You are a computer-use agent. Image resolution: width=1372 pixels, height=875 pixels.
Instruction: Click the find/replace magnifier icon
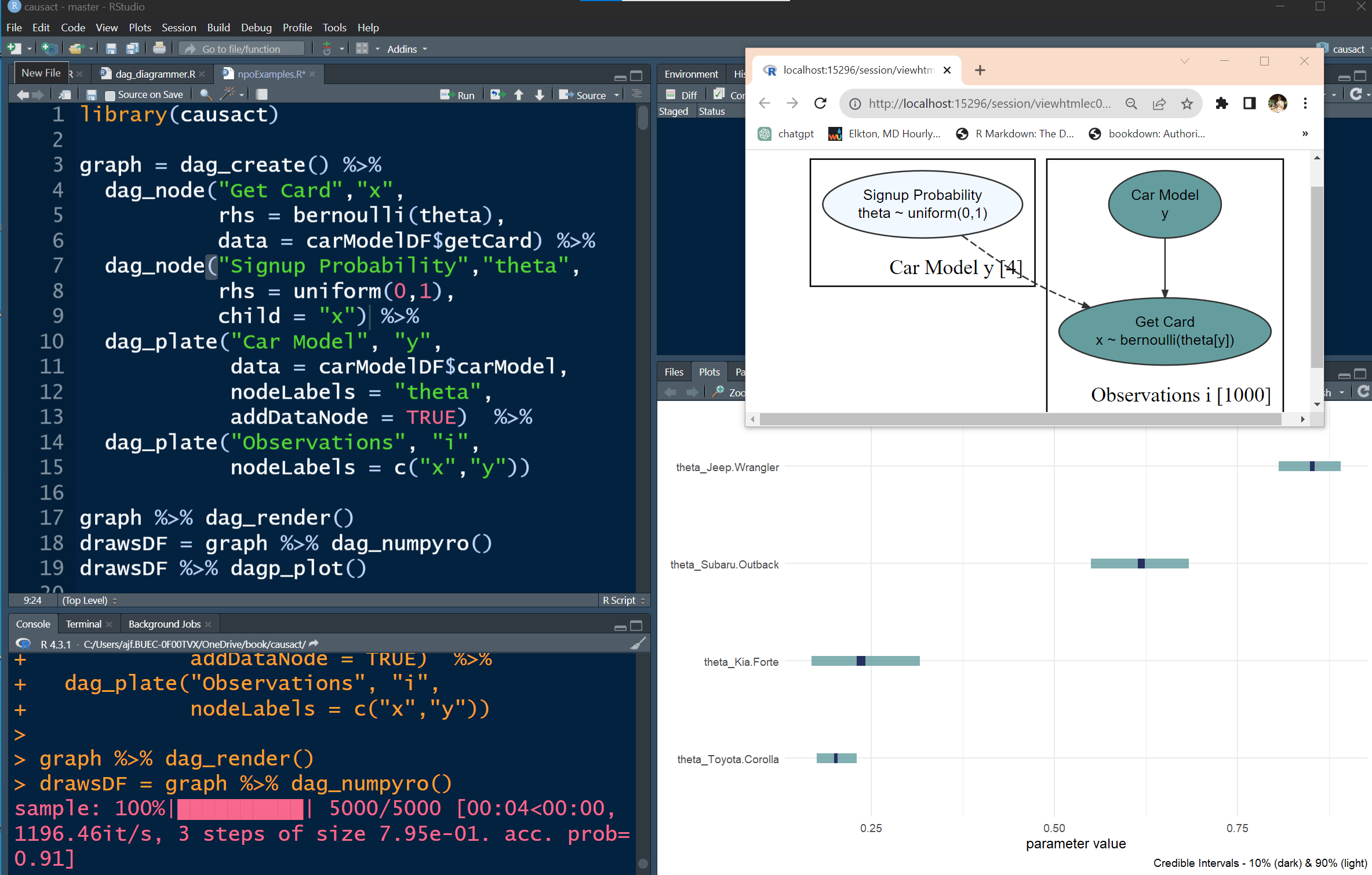pos(205,94)
